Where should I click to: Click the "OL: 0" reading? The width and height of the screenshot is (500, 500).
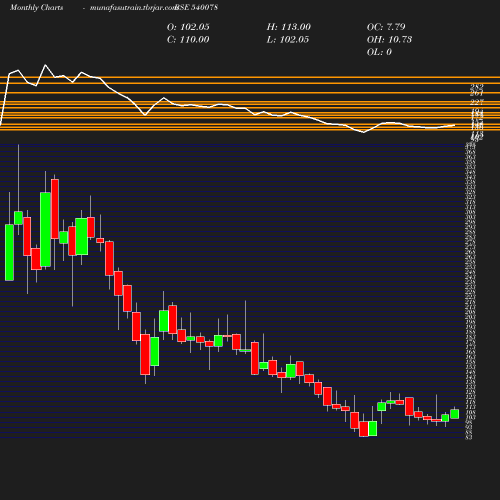pyautogui.click(x=379, y=52)
